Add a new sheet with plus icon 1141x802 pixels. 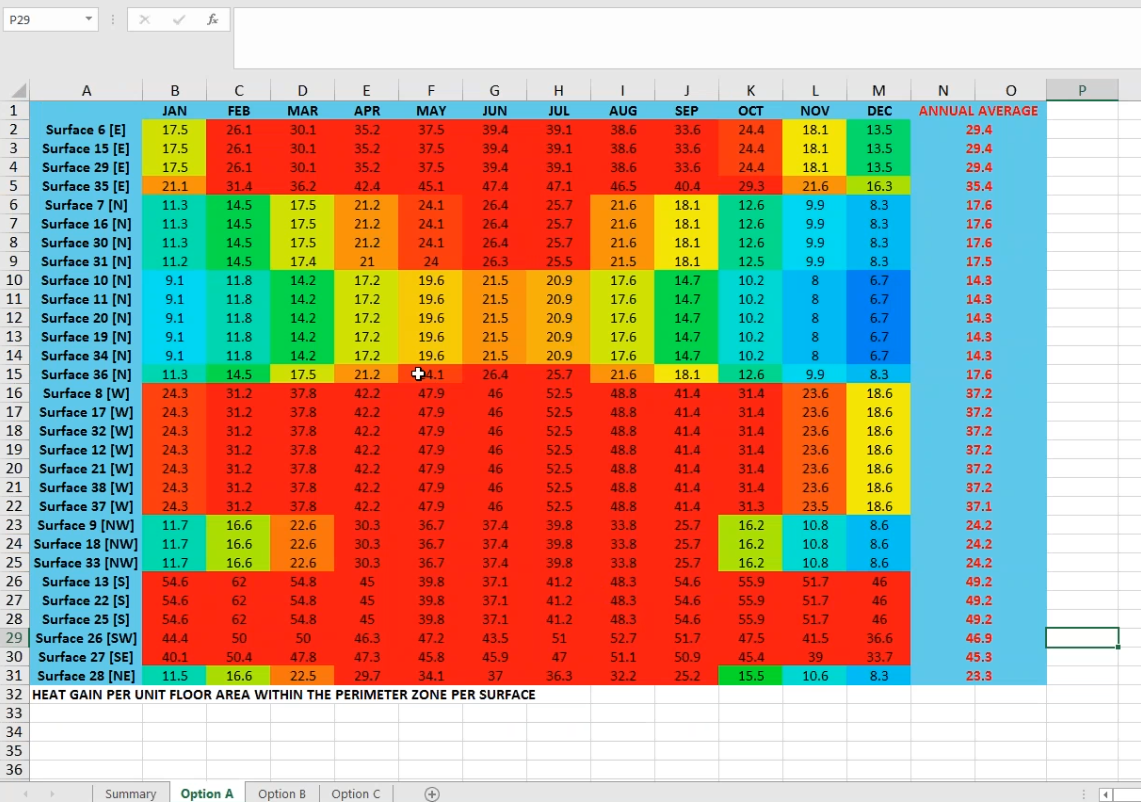click(x=432, y=794)
